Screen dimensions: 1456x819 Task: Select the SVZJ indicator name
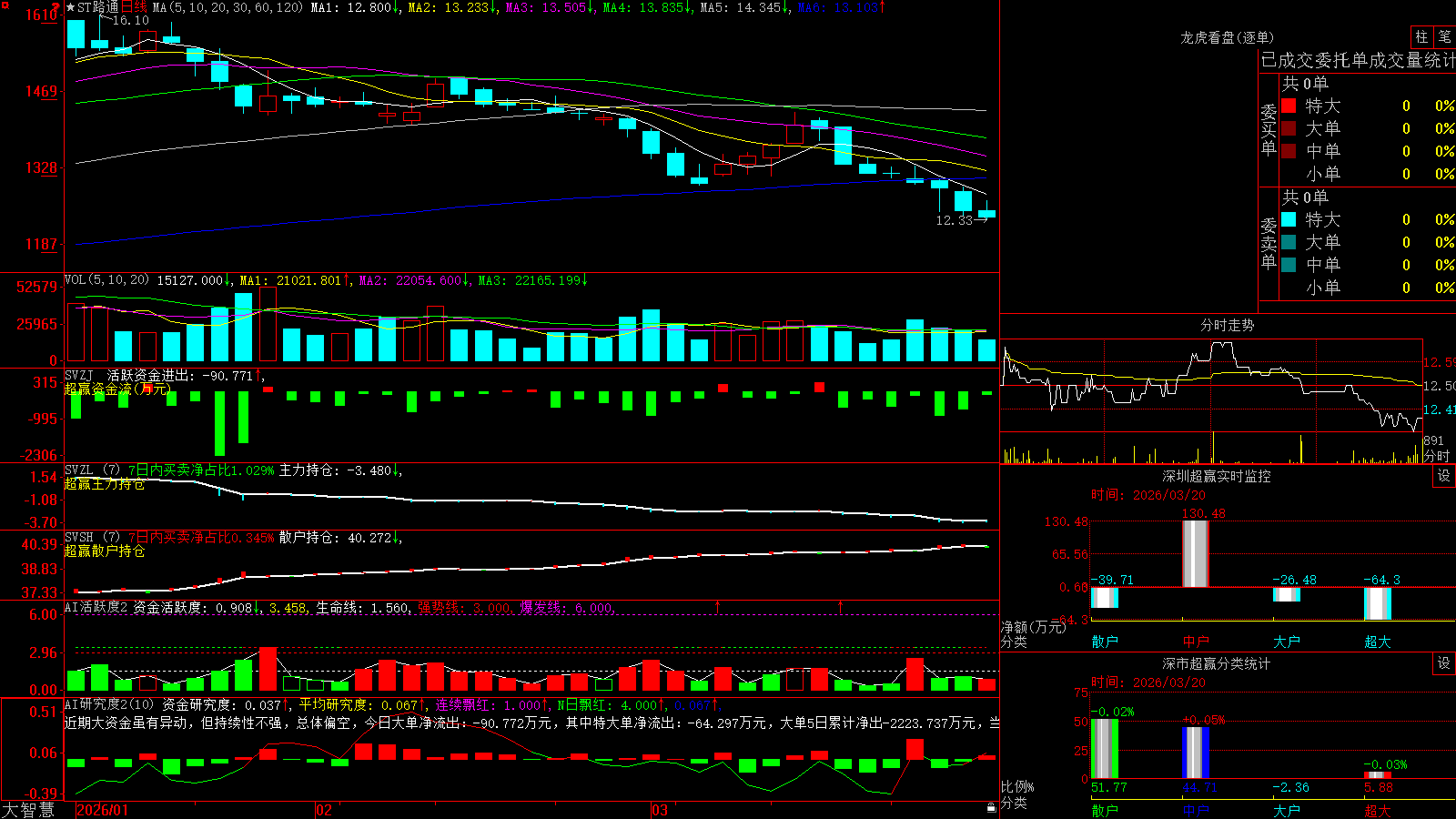(79, 376)
